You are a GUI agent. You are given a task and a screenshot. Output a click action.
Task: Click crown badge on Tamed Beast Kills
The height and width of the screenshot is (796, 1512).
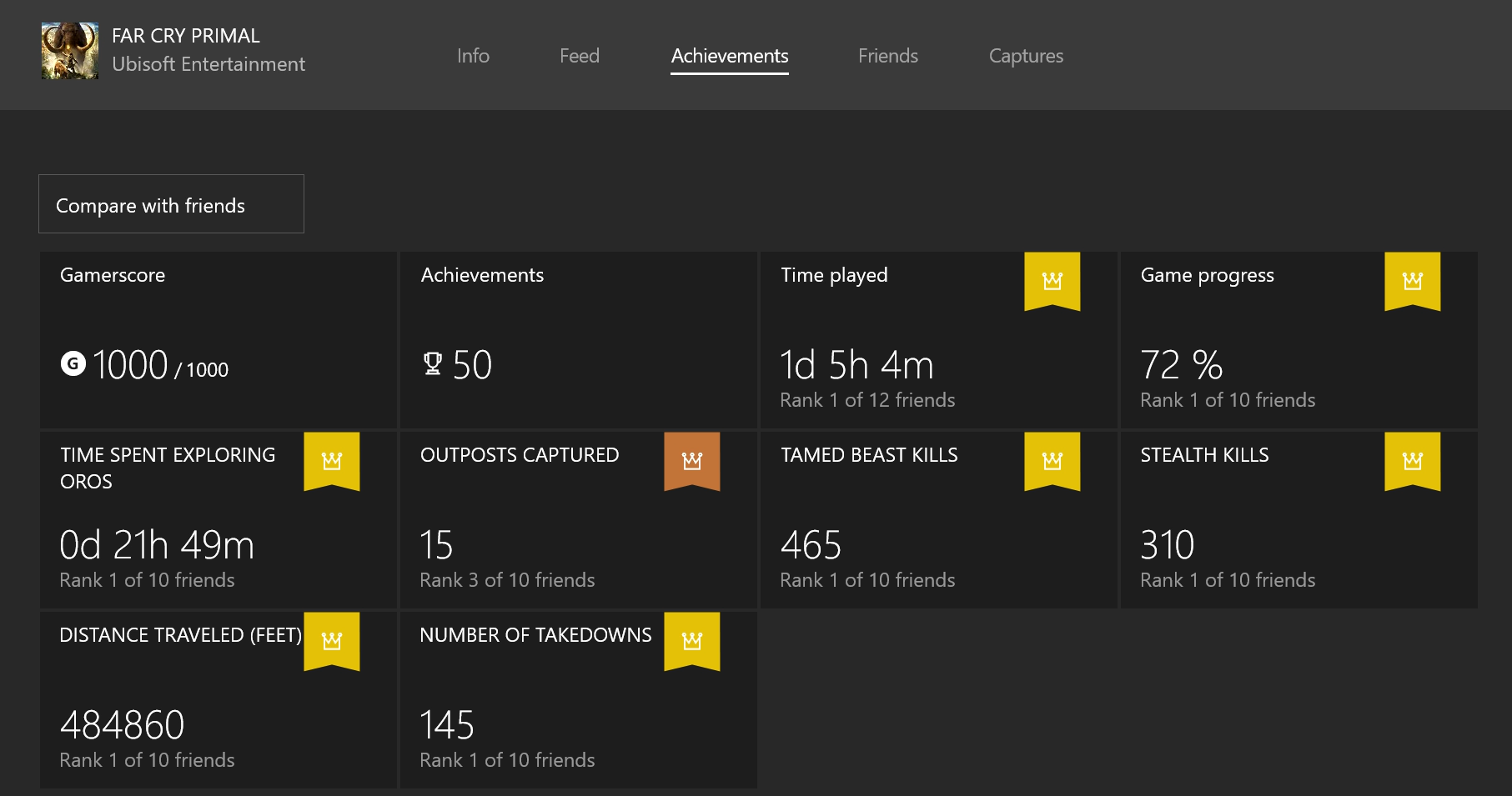(x=1052, y=461)
